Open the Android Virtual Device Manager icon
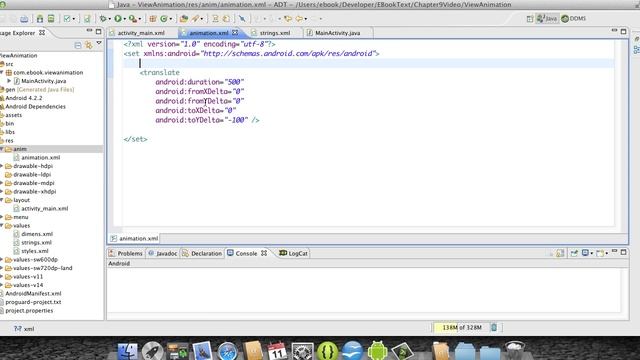 coord(51,19)
